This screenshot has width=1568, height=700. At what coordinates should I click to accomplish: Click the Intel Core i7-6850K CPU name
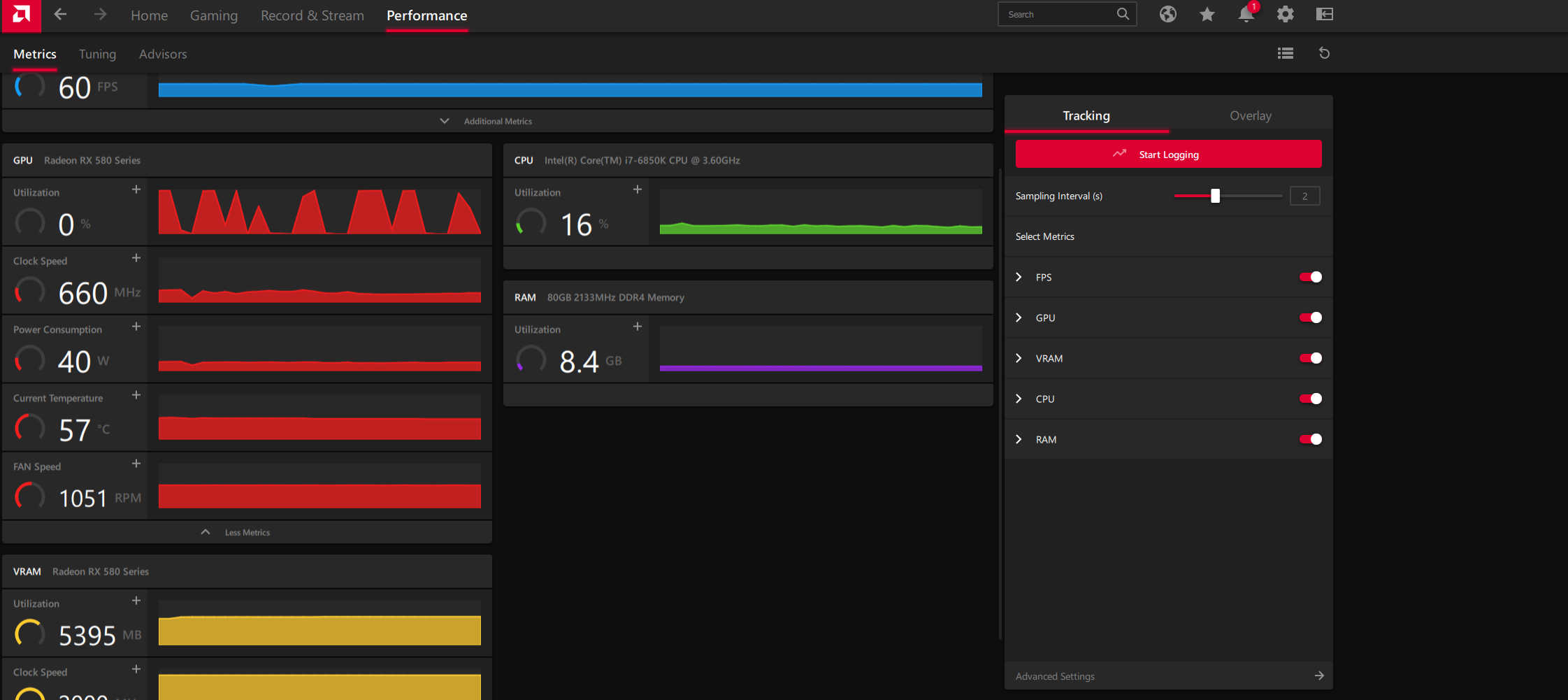tap(642, 160)
